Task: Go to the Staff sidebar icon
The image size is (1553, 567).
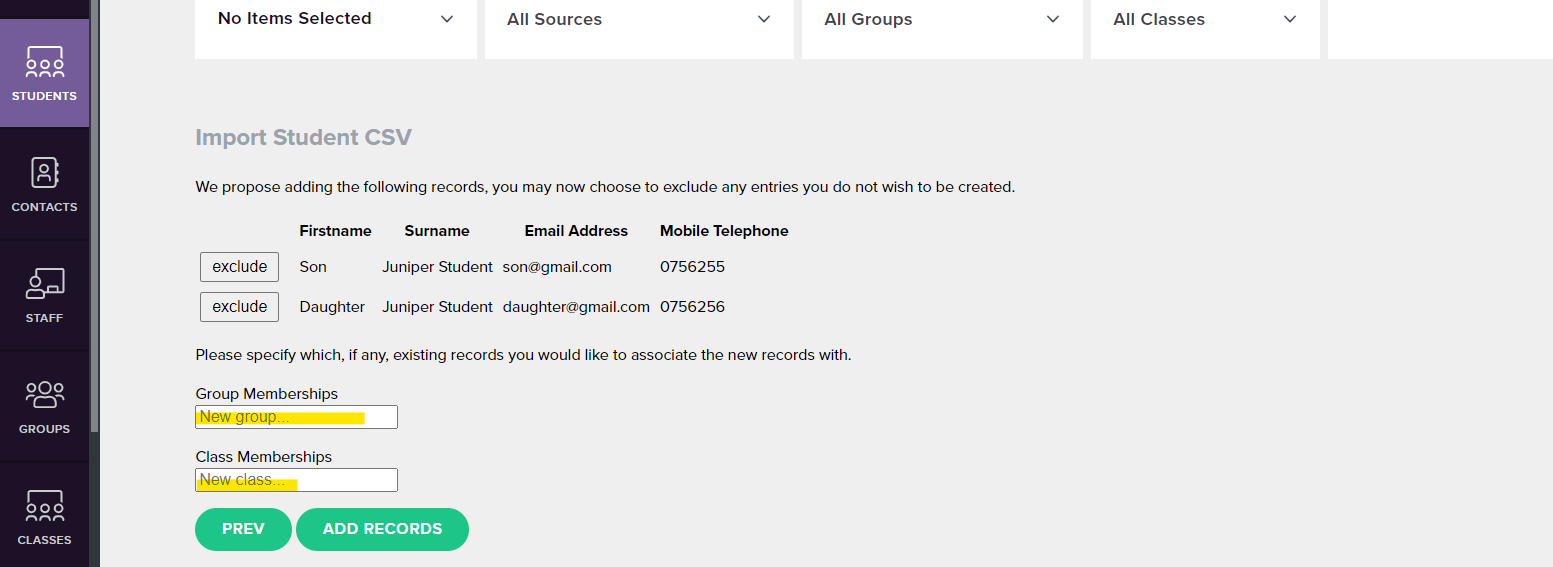Action: 44,284
